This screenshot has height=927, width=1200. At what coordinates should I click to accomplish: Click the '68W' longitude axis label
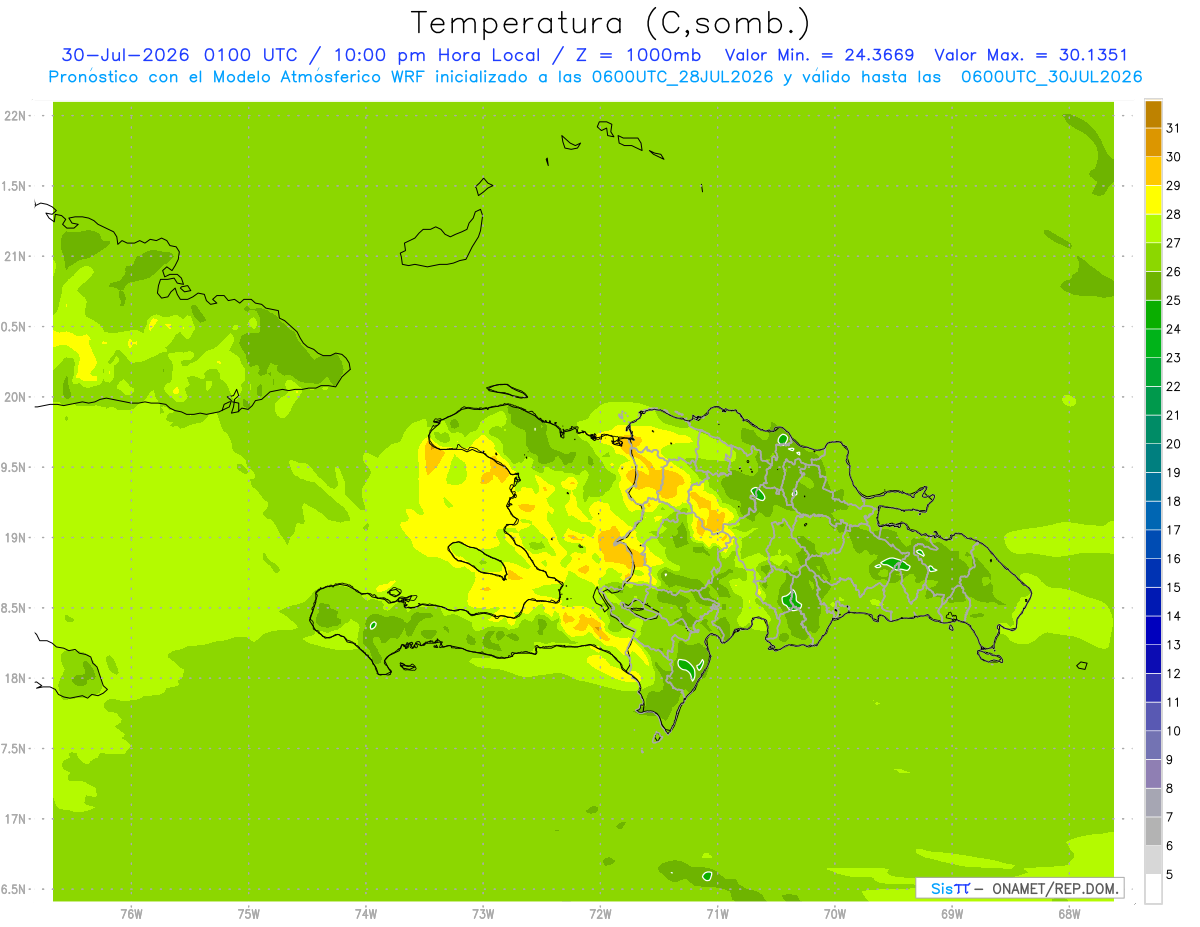1069,914
